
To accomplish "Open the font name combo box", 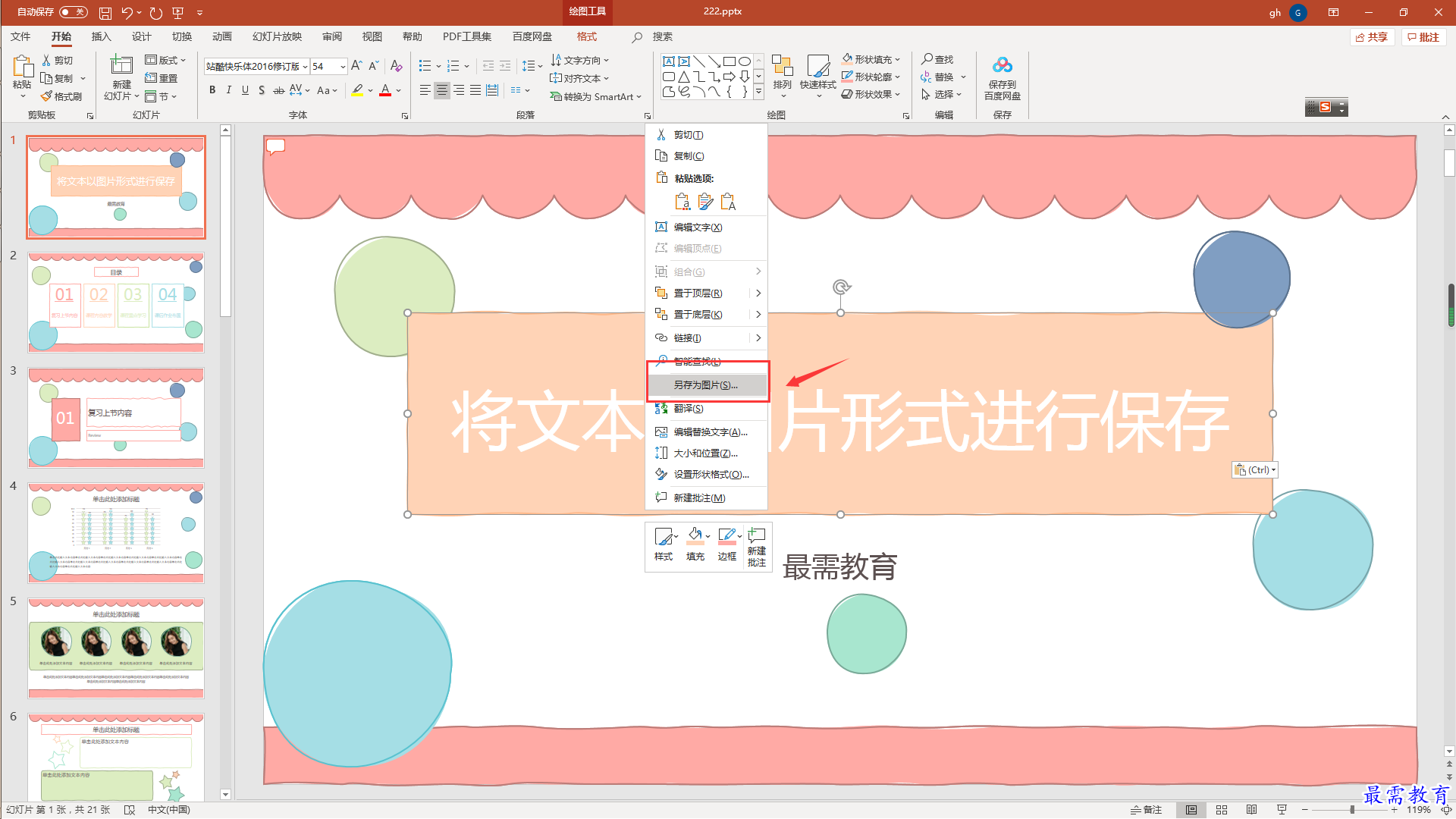I will pyautogui.click(x=256, y=67).
